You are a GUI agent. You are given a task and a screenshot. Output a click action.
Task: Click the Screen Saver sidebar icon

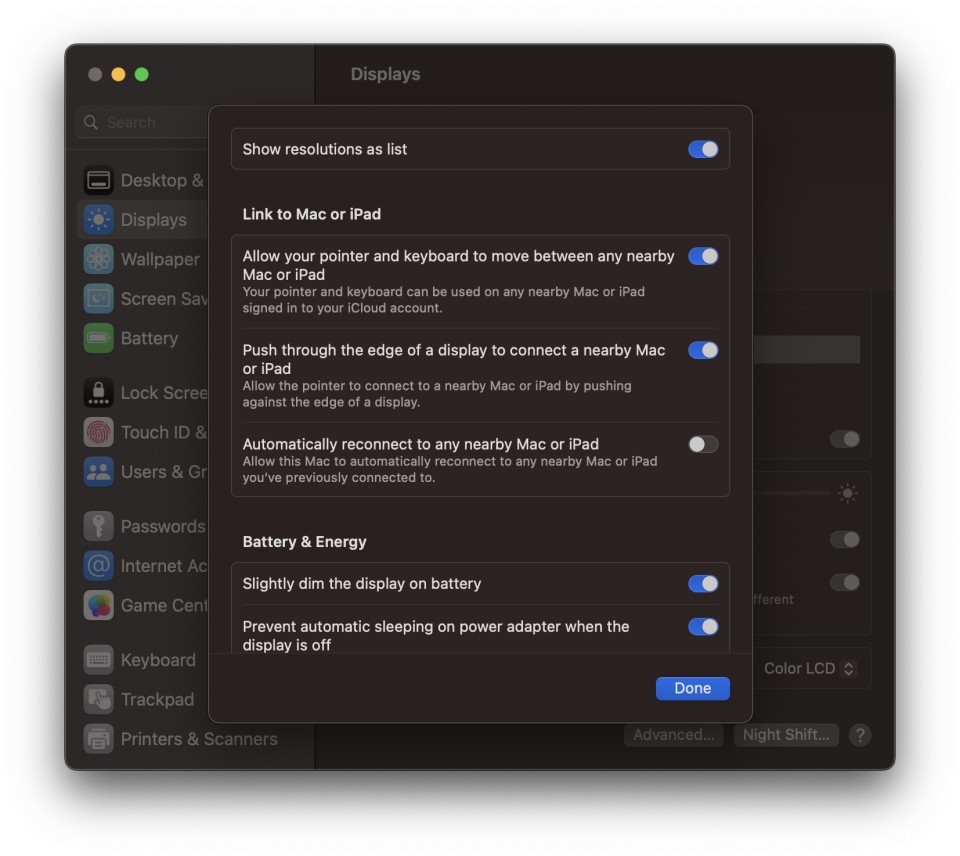tap(98, 299)
